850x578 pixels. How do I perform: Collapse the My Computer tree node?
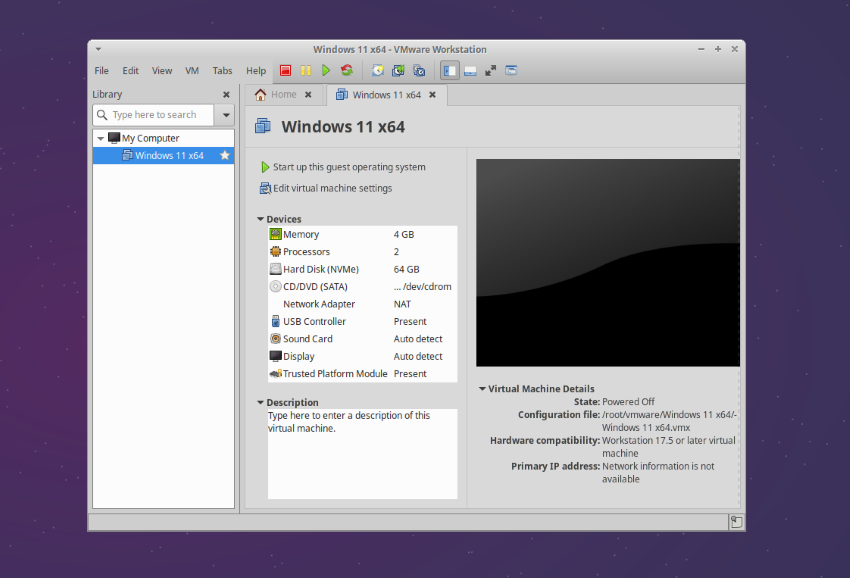100,139
